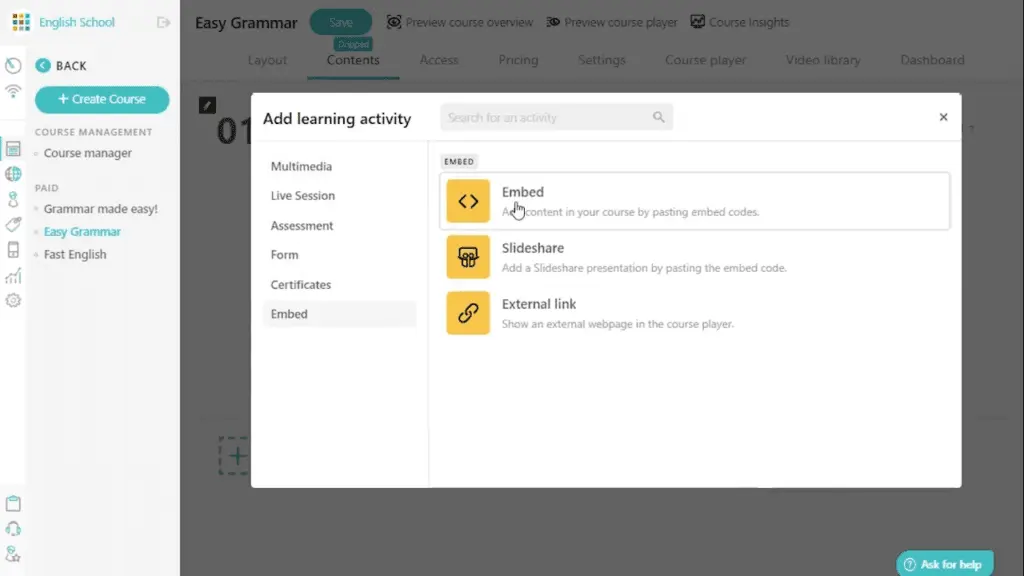
Task: Open the courses icon in left sidebar
Action: pyautogui.click(x=13, y=148)
